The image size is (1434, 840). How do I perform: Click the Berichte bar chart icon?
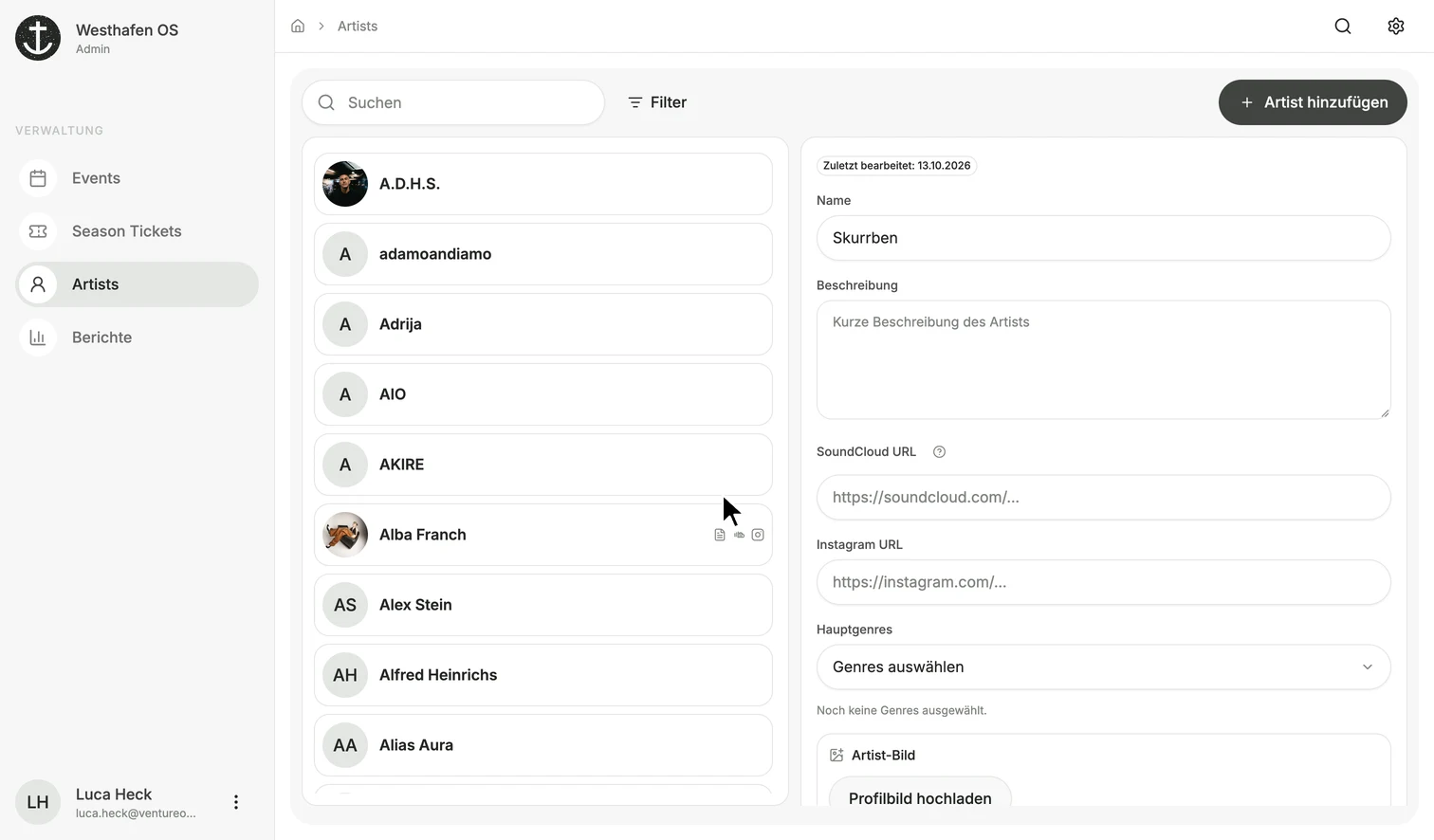(38, 338)
